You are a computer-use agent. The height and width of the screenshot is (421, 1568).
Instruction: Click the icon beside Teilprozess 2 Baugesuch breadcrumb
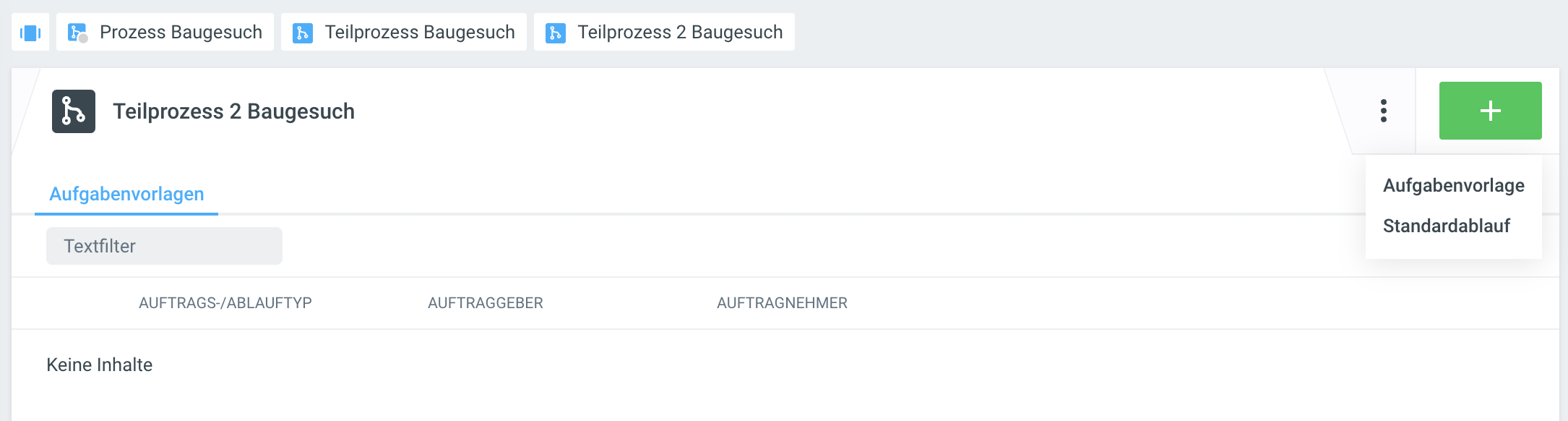click(556, 33)
